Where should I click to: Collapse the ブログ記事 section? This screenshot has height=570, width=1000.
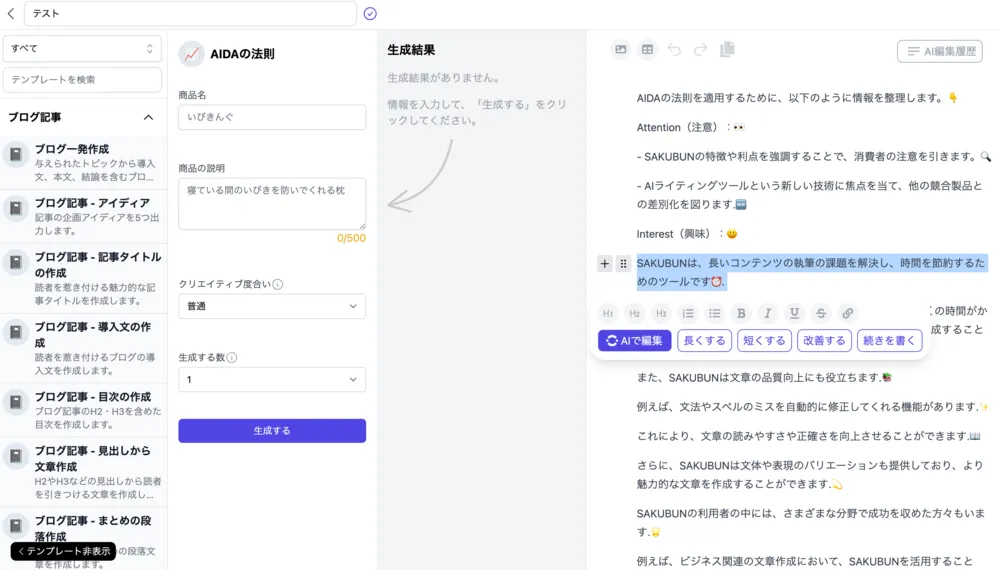(148, 117)
